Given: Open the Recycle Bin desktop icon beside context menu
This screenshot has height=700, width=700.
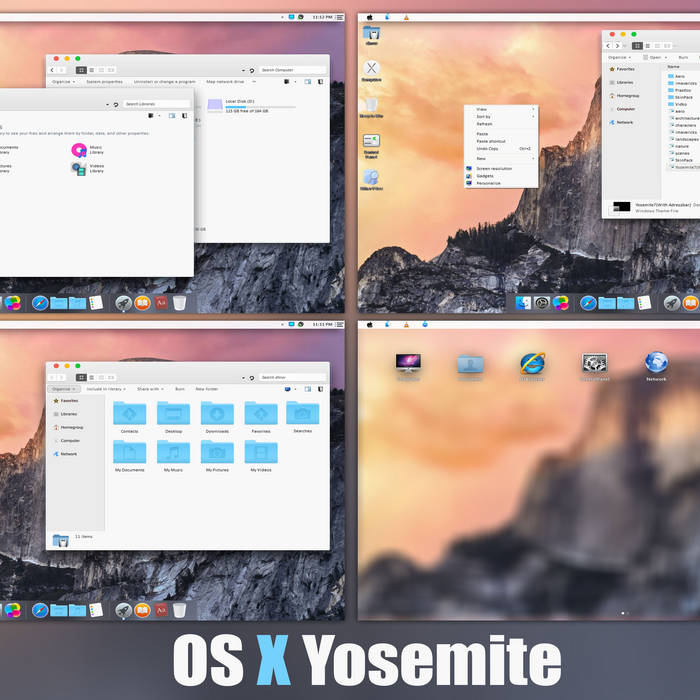Looking at the screenshot, I should (x=371, y=105).
